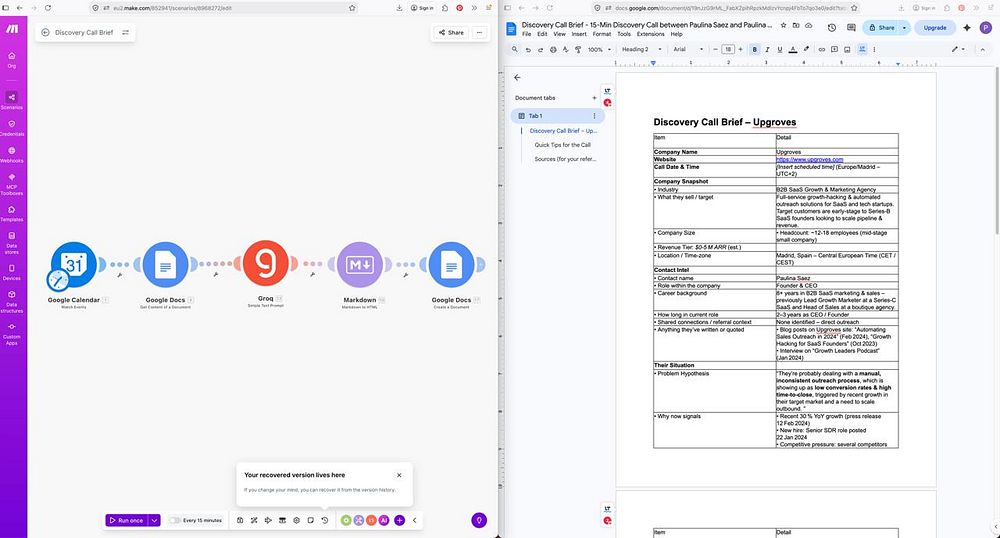Open the upgroves.com website link
This screenshot has width=1000, height=538.
pyautogui.click(x=809, y=159)
